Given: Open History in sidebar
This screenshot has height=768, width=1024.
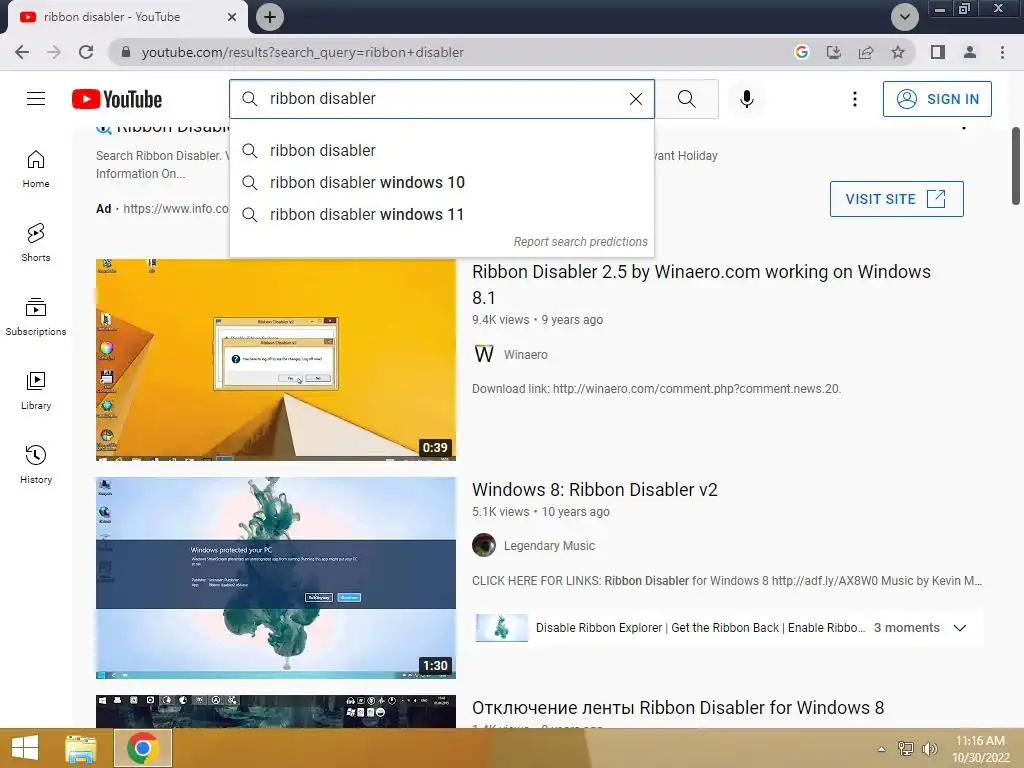Looking at the screenshot, I should click(36, 465).
